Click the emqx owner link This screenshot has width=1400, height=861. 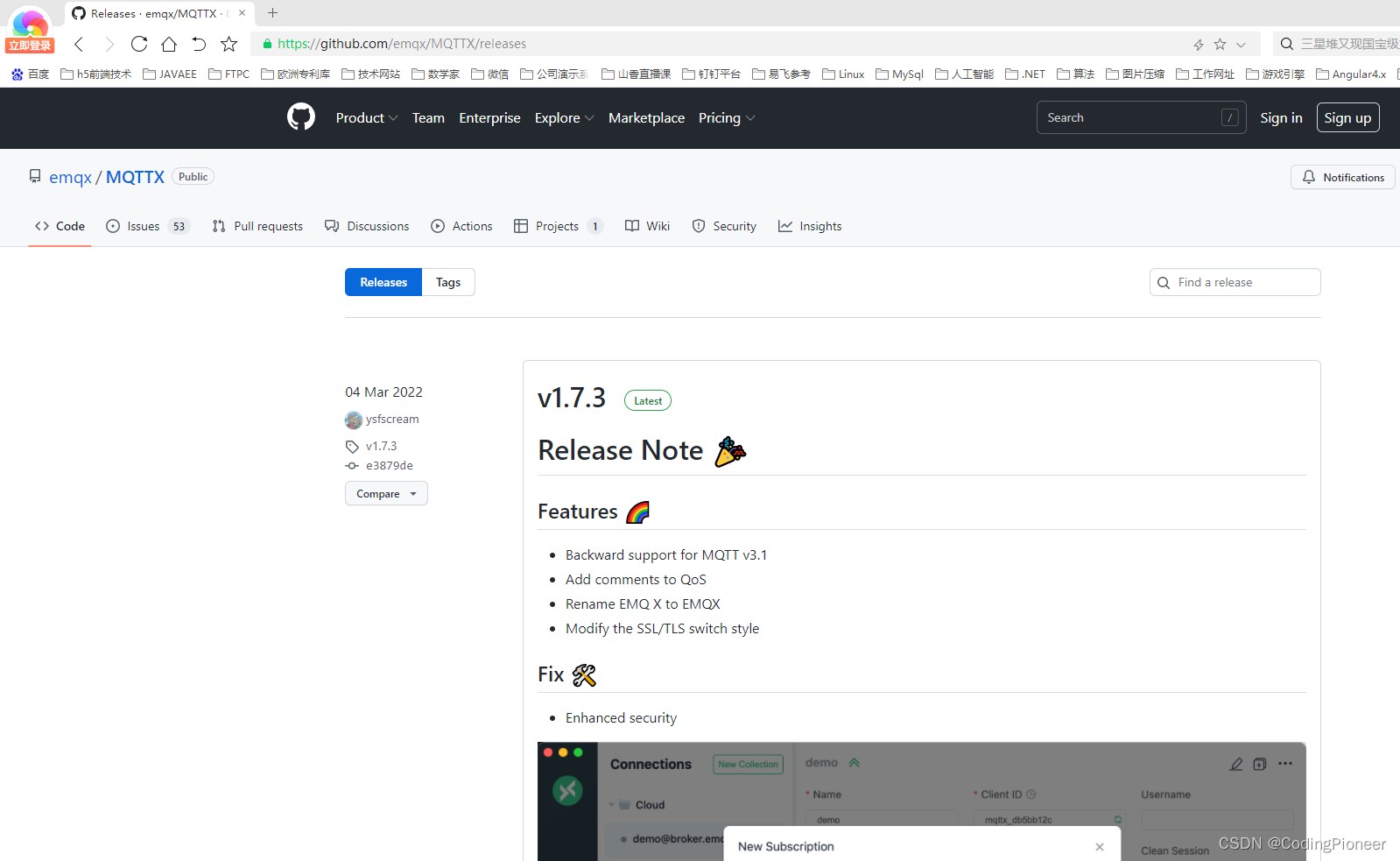(70, 177)
